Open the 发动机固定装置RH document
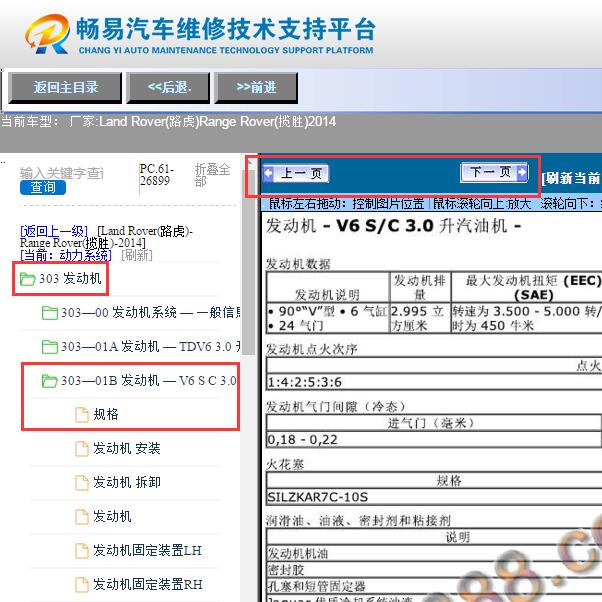 (147, 584)
